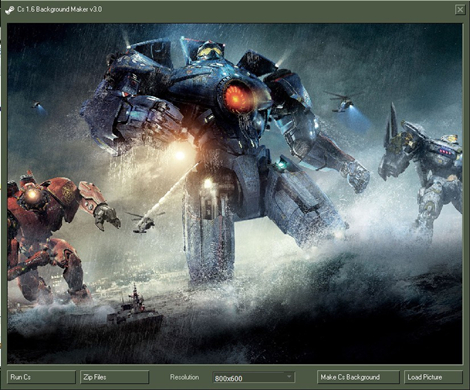This screenshot has height=390, width=470.
Task: Open the Resolution 800x600 dropdown
Action: tap(253, 377)
